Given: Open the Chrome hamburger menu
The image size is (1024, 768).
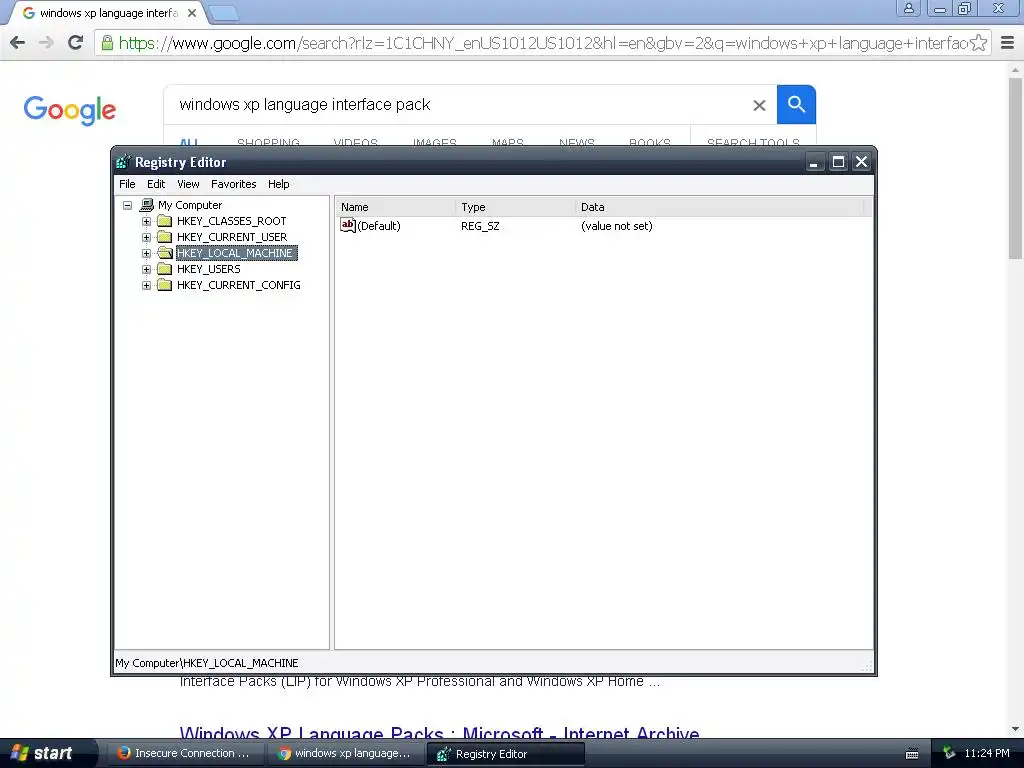Looking at the screenshot, I should point(1008,43).
